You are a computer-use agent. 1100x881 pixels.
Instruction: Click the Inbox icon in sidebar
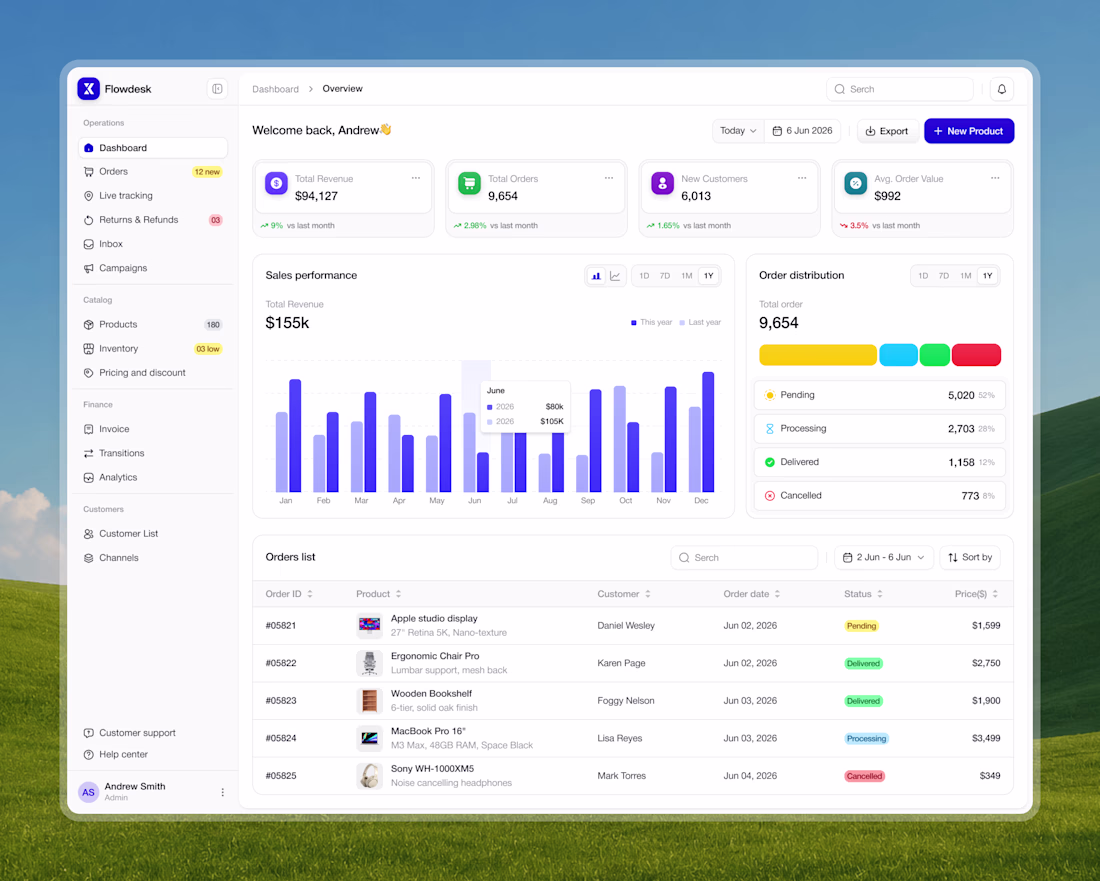(88, 244)
